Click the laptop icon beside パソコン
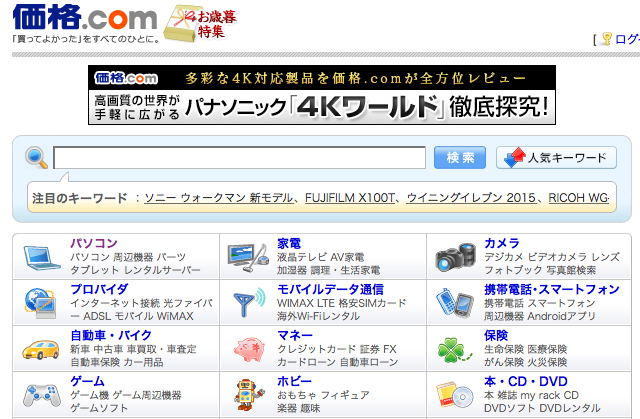The width and height of the screenshot is (640, 419). point(40,257)
